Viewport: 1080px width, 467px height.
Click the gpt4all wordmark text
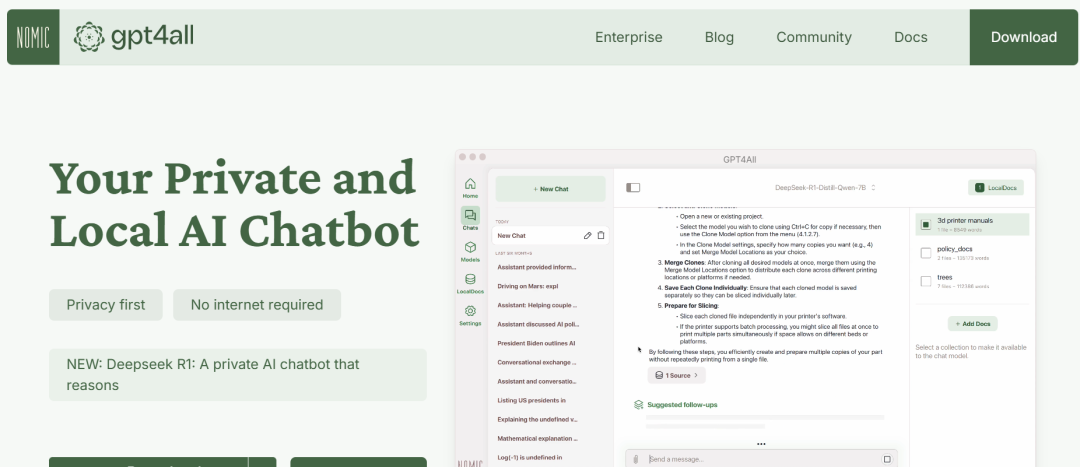(152, 36)
